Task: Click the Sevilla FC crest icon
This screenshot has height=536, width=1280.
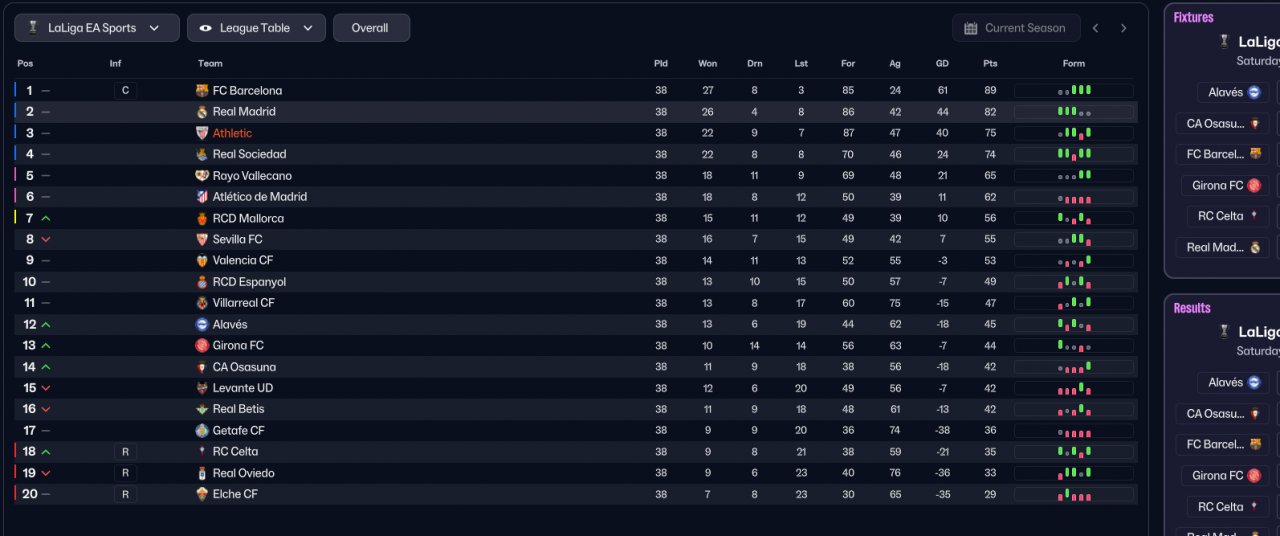Action: coord(202,240)
